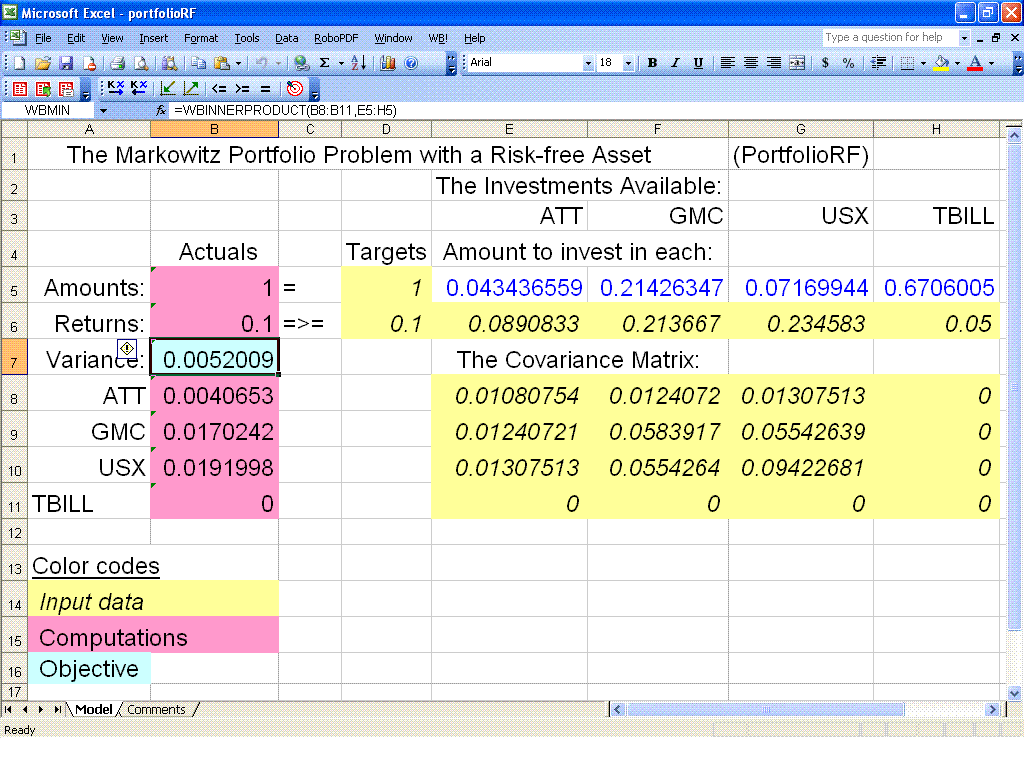Apply Percent style formatting
The image size is (1024, 768).
pos(848,63)
